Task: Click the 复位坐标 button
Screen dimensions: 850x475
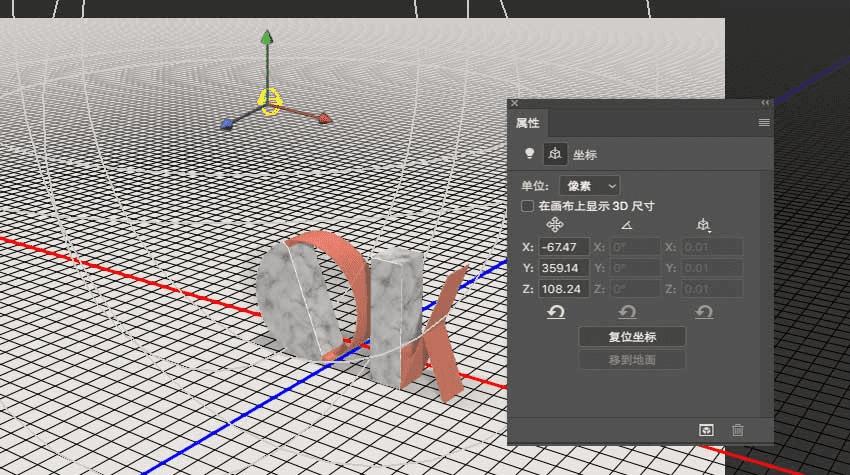Action: (x=632, y=337)
